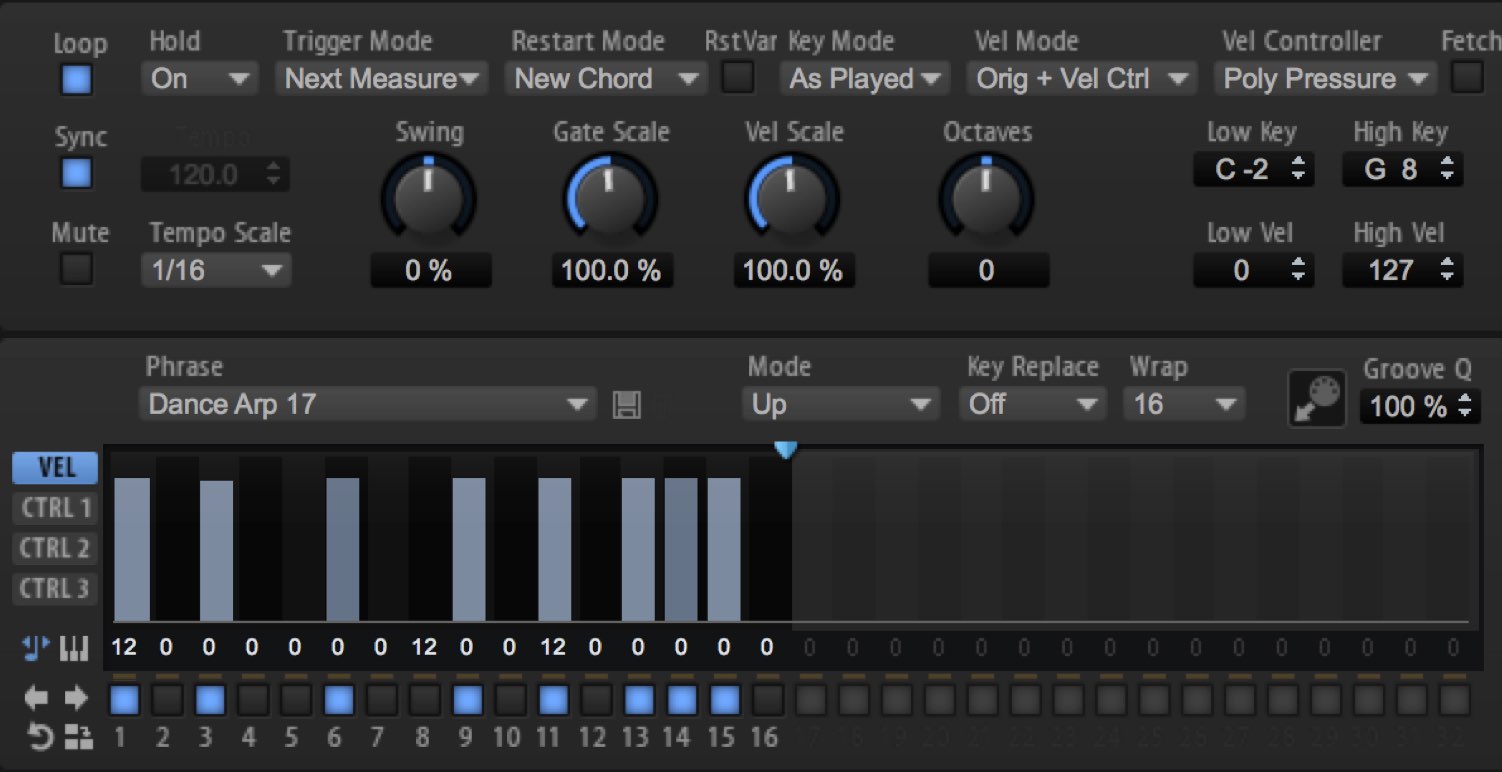
Task: Save the phrase with the floppy disk icon
Action: pos(627,405)
